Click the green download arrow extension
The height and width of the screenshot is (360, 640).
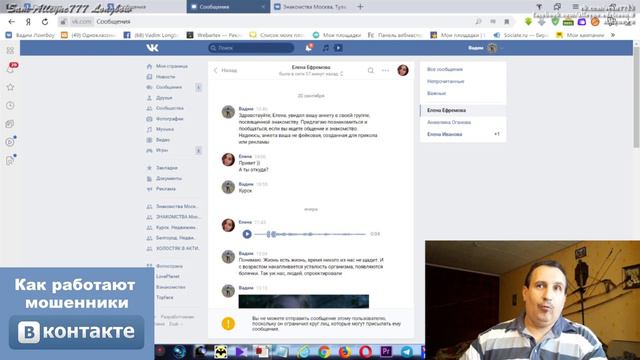pos(528,21)
